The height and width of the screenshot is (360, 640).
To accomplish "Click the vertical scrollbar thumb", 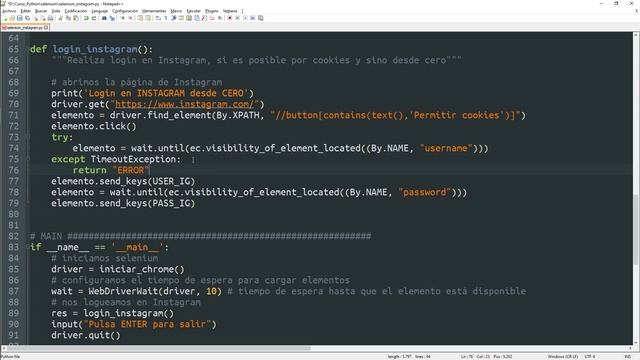I will 636,229.
